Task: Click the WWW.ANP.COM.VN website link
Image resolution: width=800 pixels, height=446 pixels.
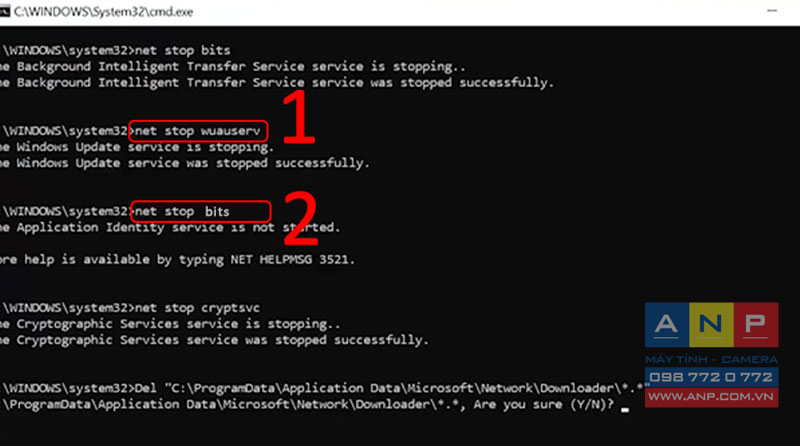Action: pos(711,397)
